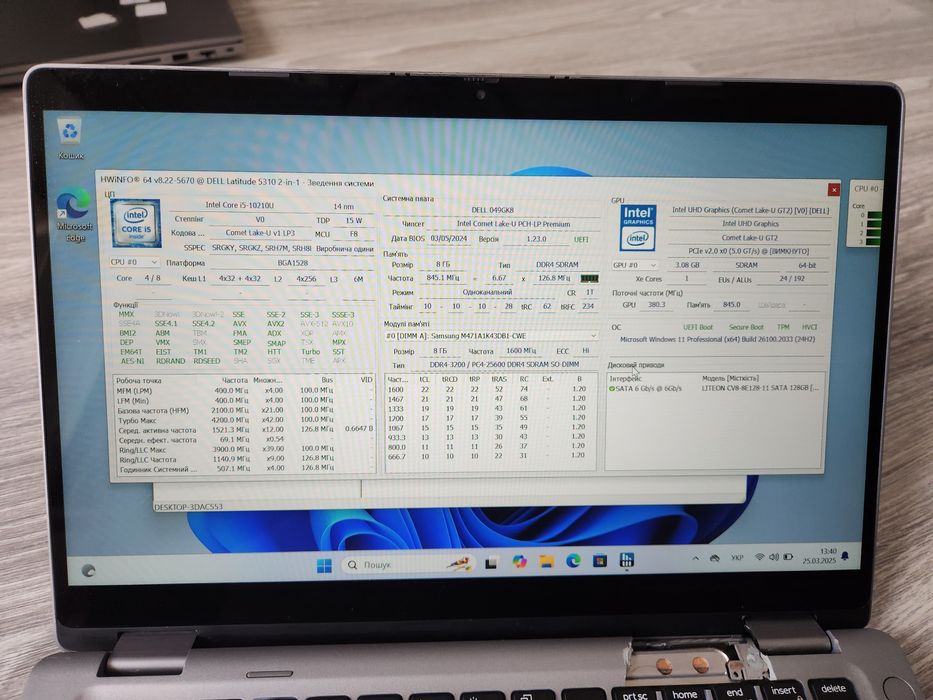Click the TPM indicator
933x700 pixels.
click(x=783, y=327)
